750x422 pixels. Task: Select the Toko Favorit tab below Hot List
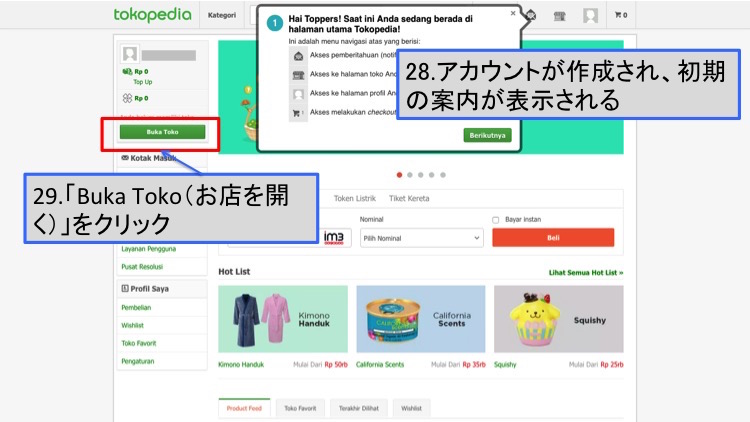tap(300, 408)
